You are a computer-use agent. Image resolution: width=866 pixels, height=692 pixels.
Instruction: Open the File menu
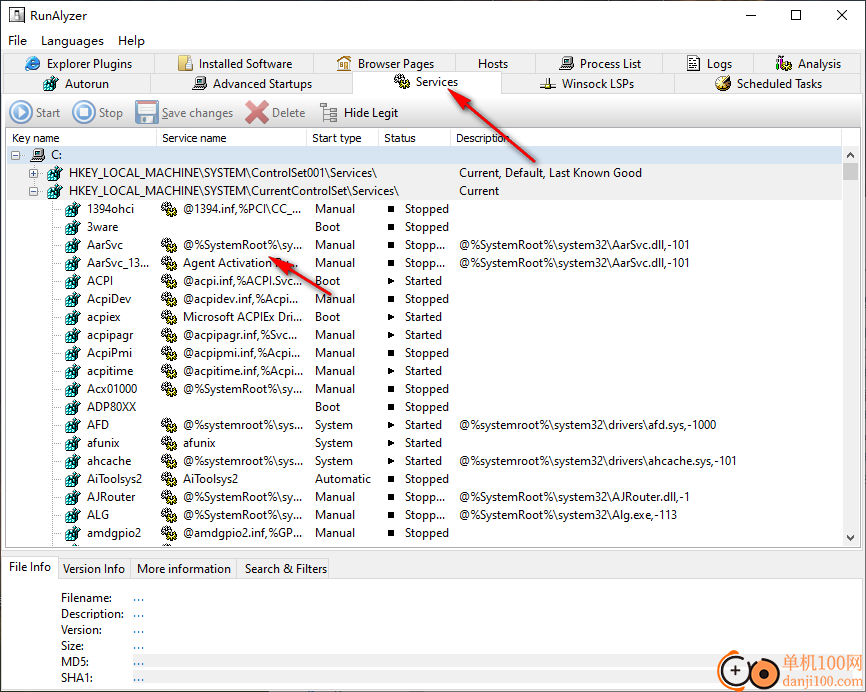click(18, 41)
